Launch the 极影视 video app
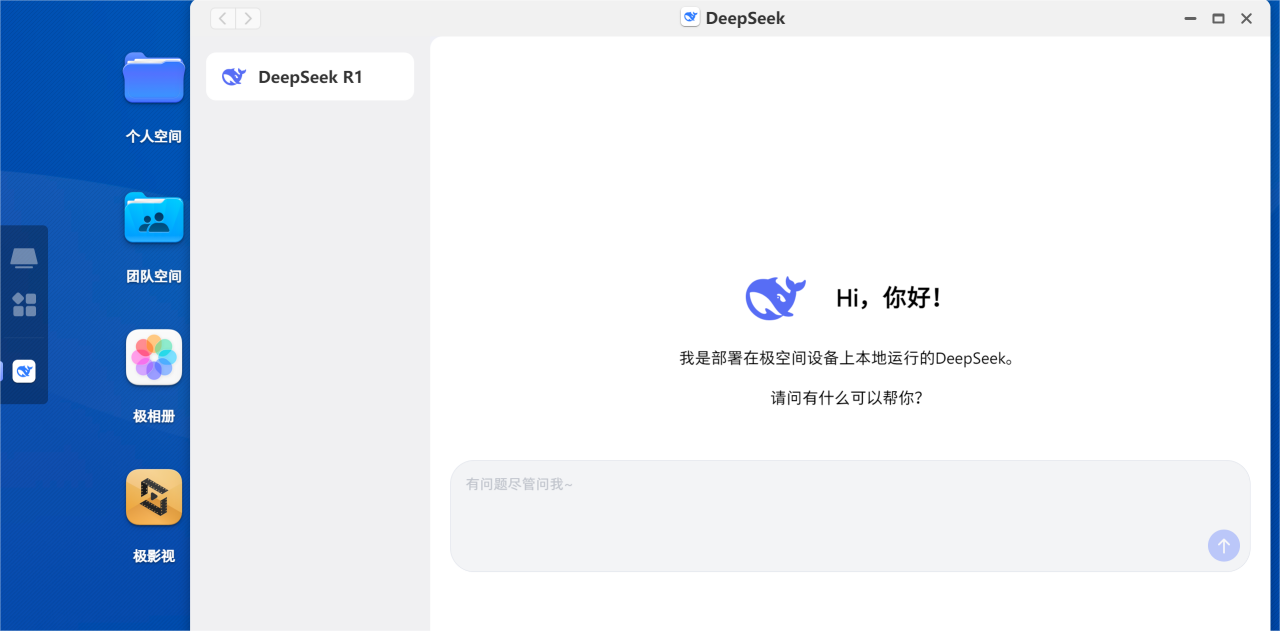This screenshot has height=631, width=1280. click(x=154, y=497)
